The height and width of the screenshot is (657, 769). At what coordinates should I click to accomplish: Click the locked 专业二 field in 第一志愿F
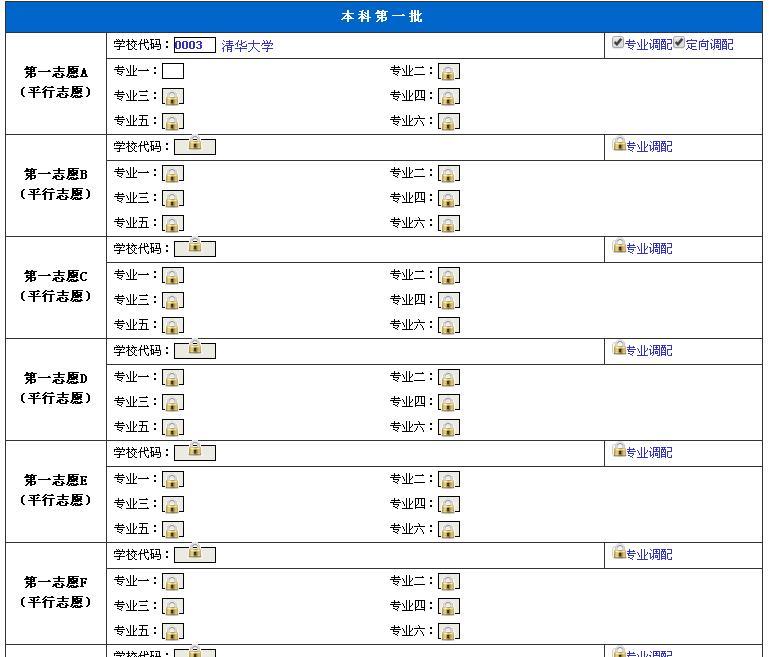(x=449, y=581)
